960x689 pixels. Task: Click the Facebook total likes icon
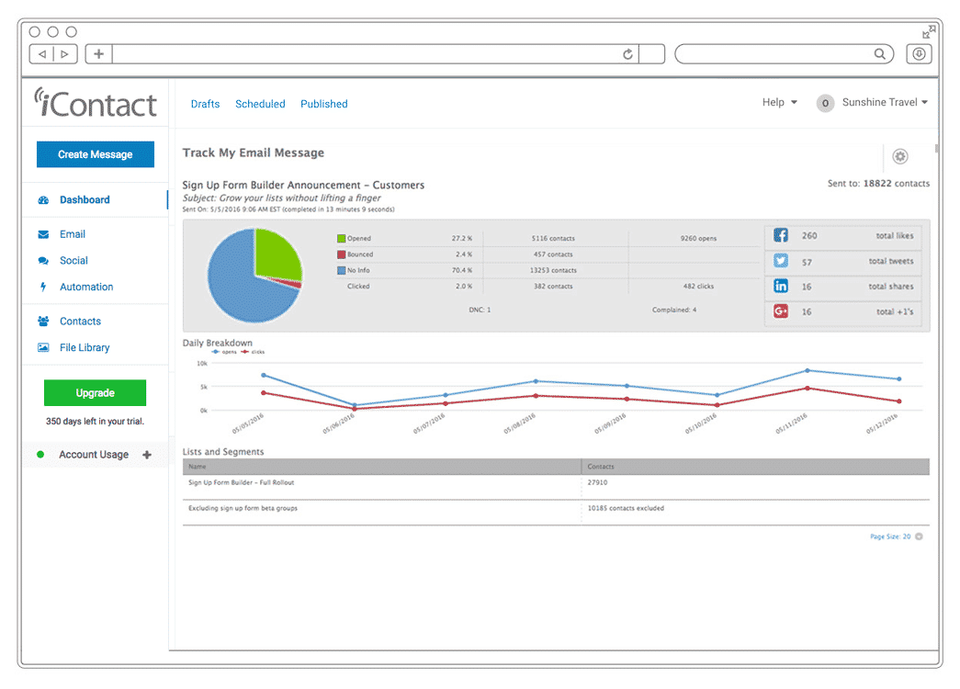[x=781, y=236]
